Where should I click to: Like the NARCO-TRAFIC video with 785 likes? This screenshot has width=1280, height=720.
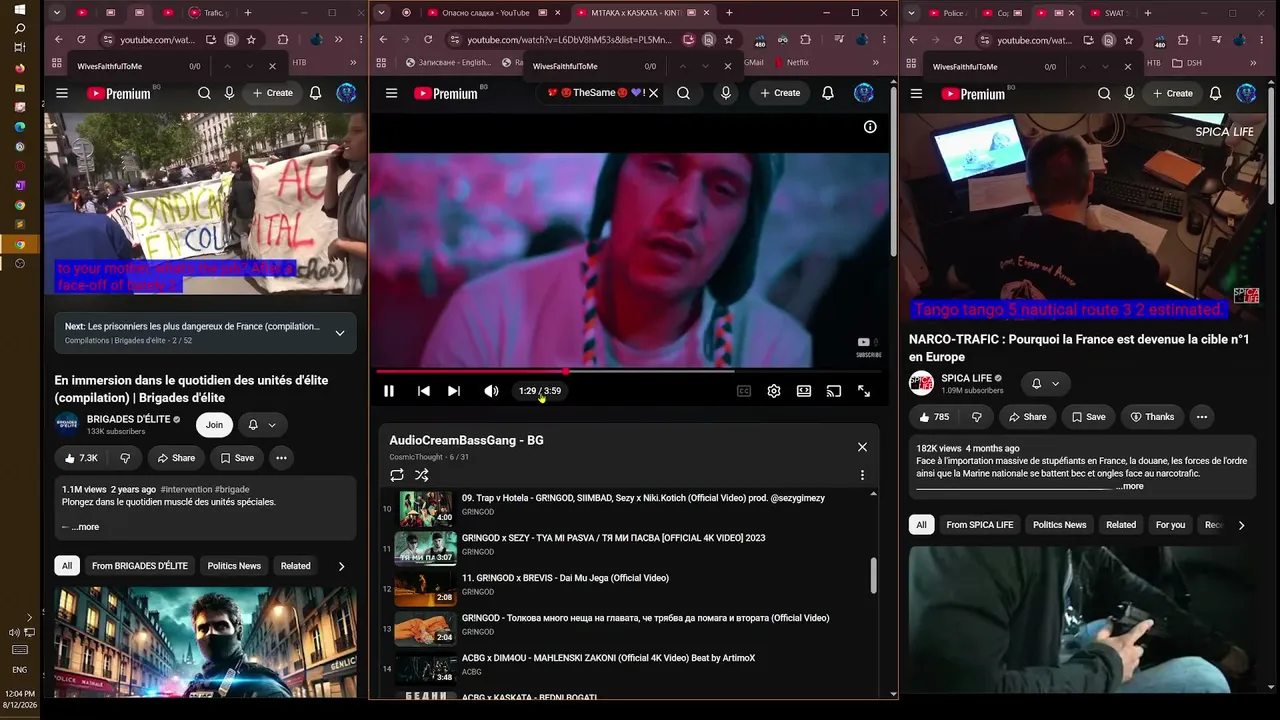pos(933,417)
